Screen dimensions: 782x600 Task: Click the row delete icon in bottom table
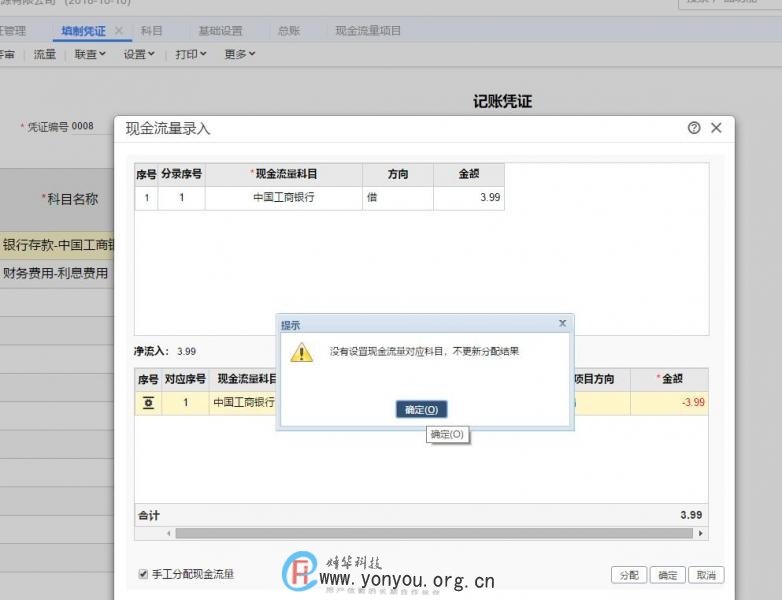tap(148, 402)
